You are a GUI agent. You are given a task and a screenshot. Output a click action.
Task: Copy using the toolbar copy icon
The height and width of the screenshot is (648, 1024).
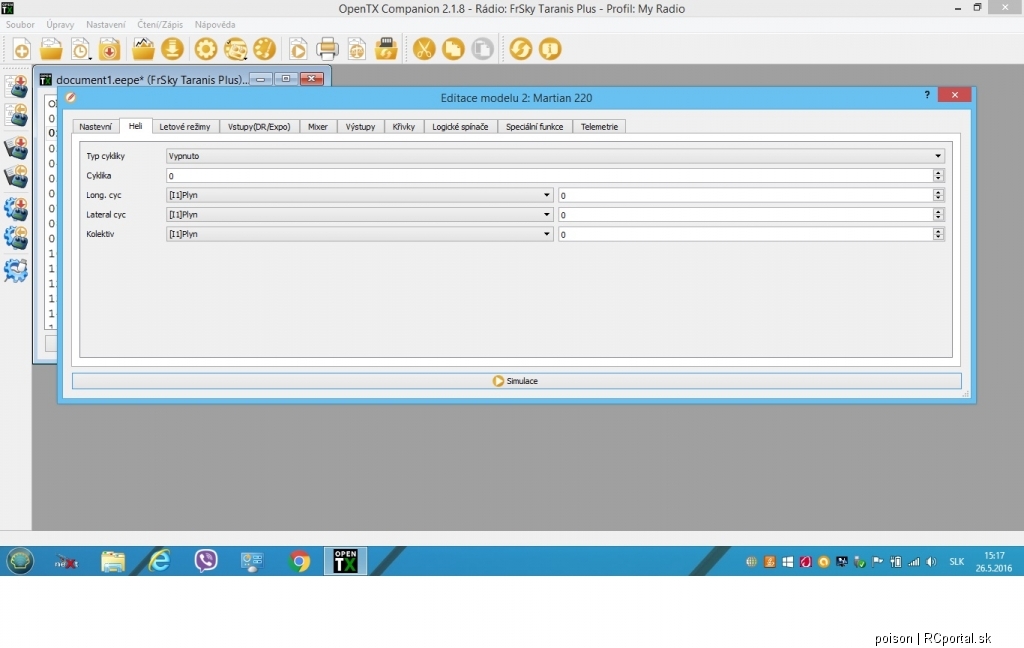pyautogui.click(x=453, y=49)
